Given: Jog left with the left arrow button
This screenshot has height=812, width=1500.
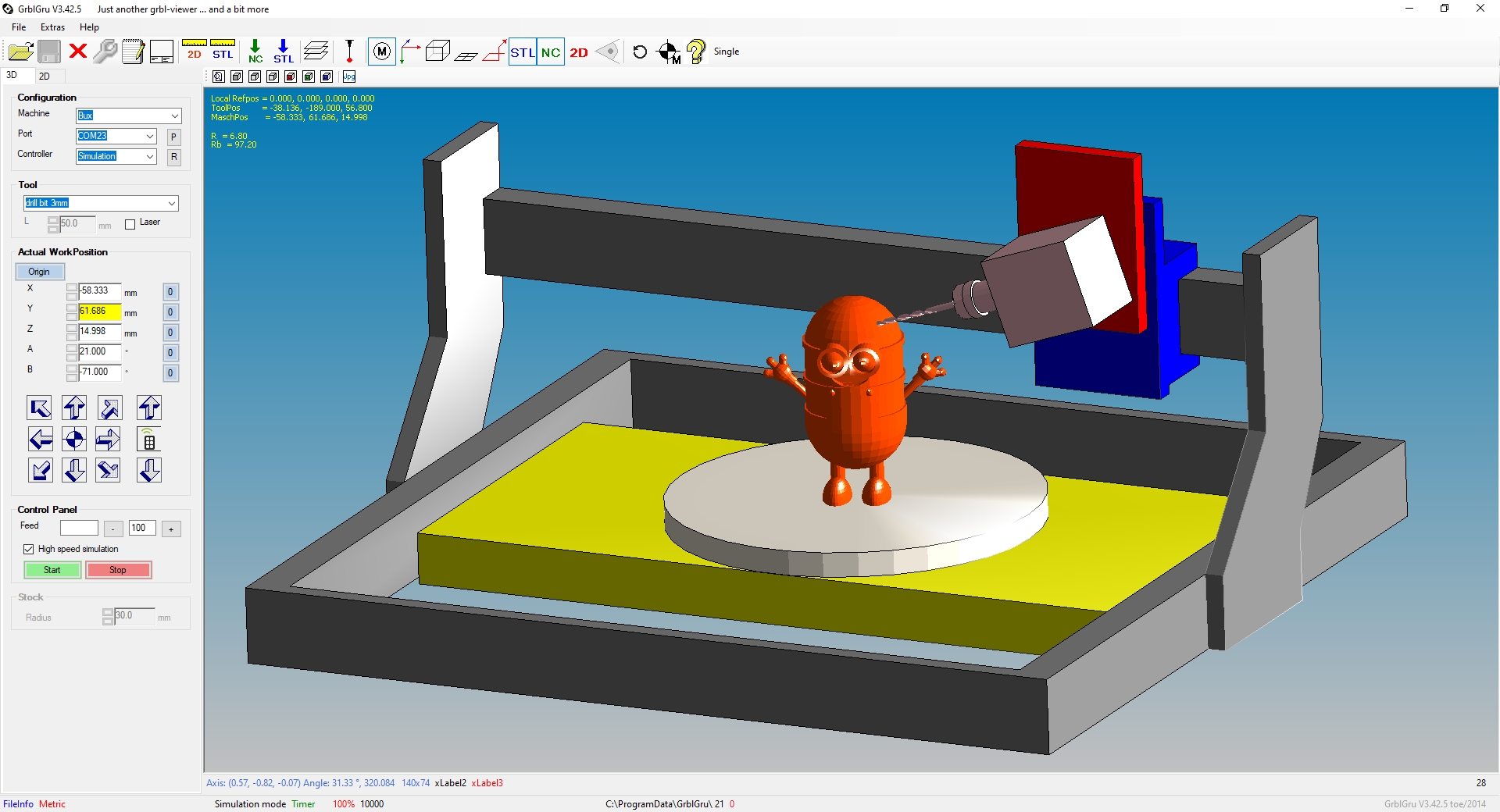Looking at the screenshot, I should click(x=40, y=439).
